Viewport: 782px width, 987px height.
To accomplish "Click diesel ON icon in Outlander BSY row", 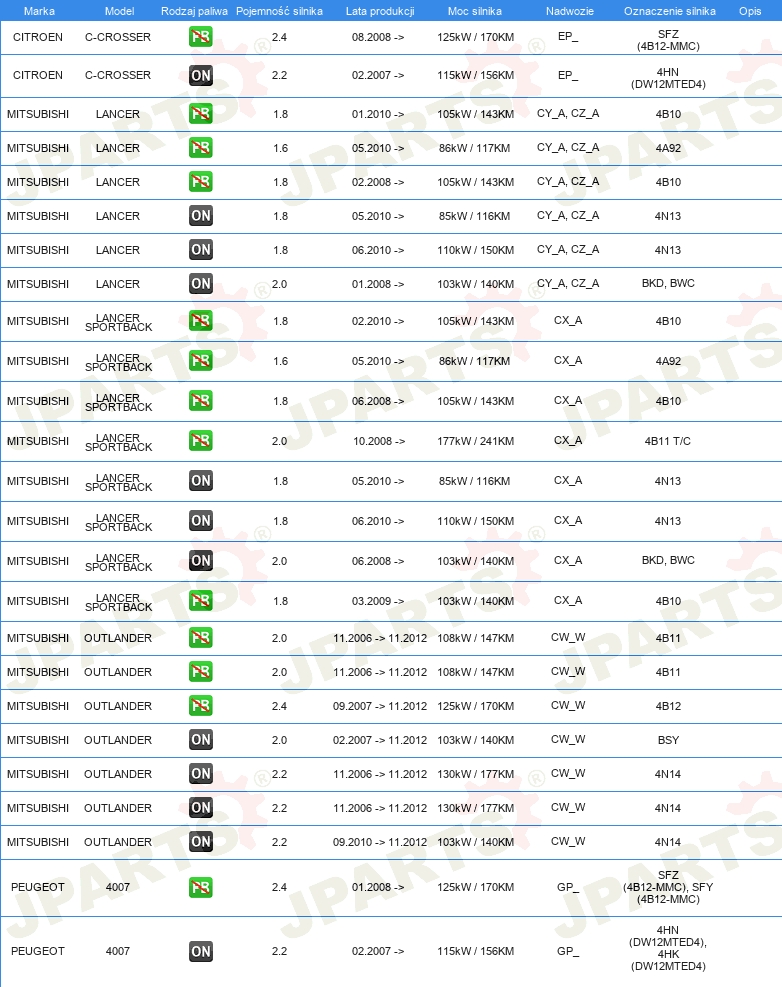I will click(x=200, y=740).
